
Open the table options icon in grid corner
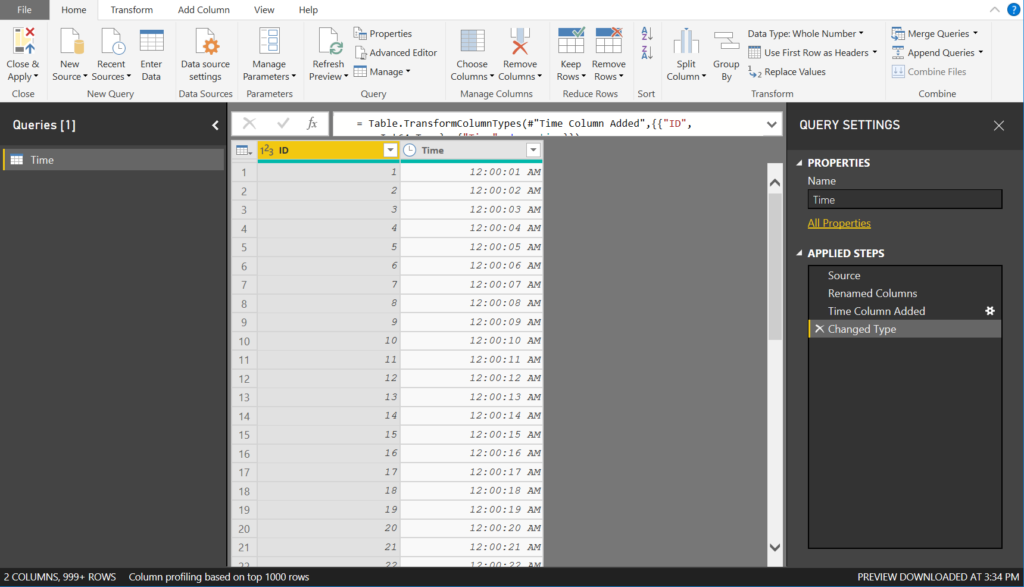[x=244, y=150]
